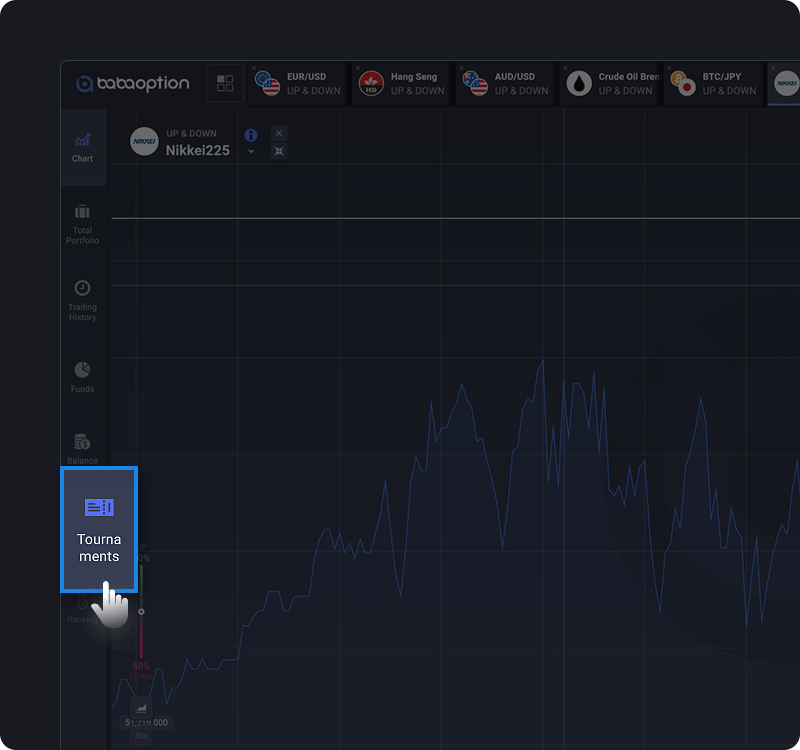800x750 pixels.
Task: Open Trading History clock icon
Action: 82,288
